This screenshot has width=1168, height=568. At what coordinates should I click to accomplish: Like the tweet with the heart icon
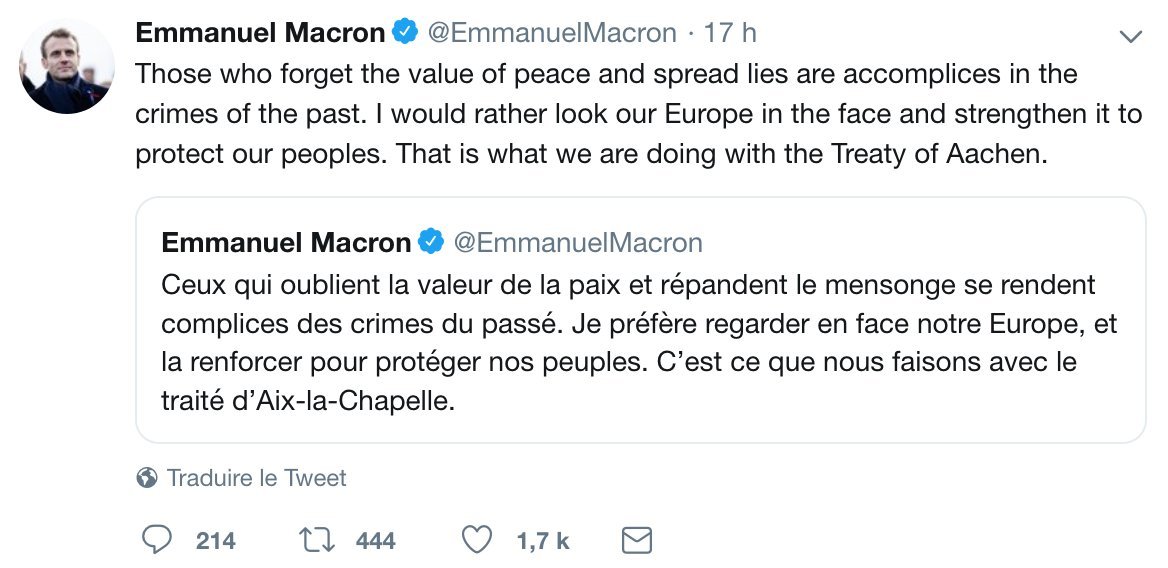coord(477,540)
